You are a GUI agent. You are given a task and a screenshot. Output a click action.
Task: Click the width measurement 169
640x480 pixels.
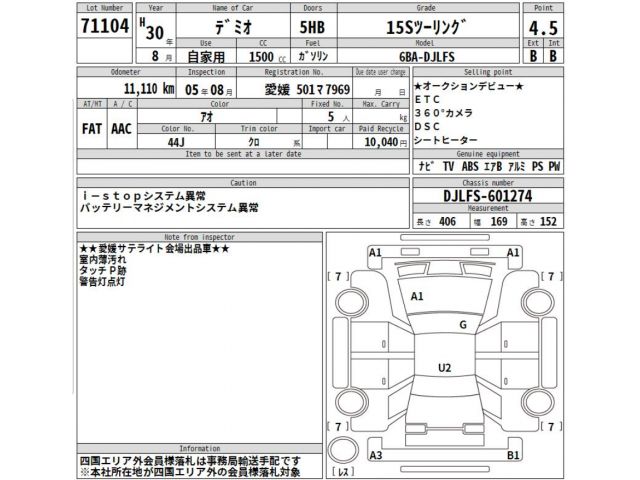coord(499,222)
